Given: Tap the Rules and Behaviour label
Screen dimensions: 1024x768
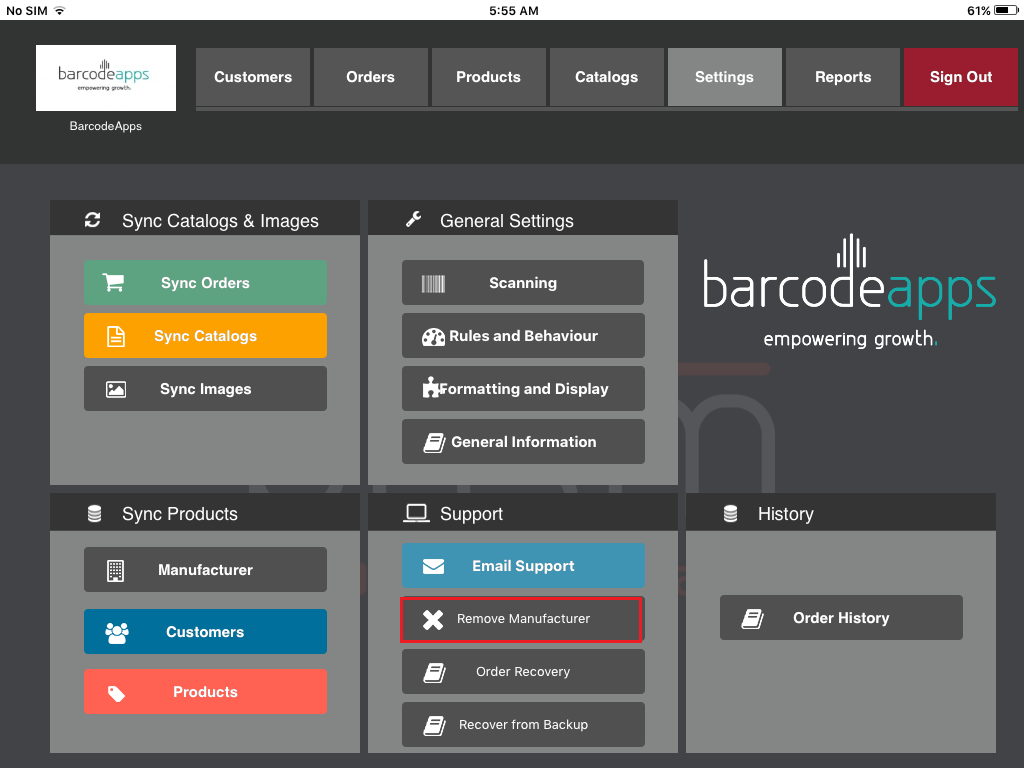Looking at the screenshot, I should pyautogui.click(x=523, y=336).
